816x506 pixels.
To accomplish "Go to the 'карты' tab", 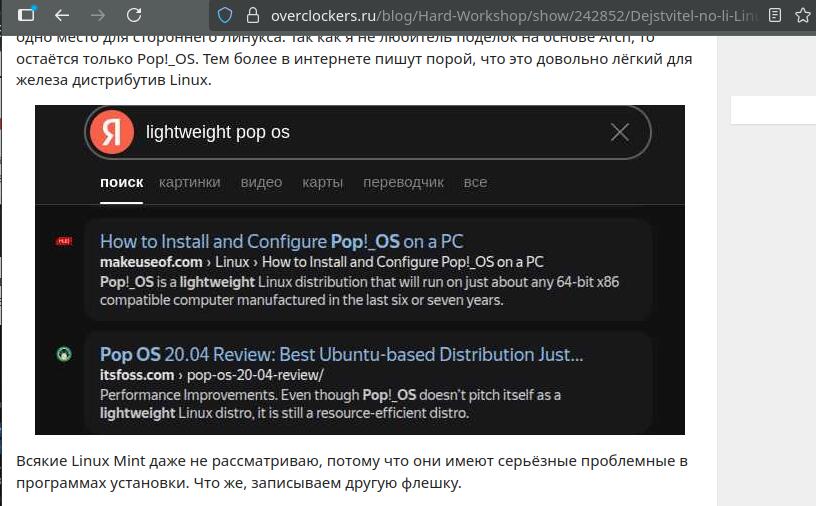I will (x=322, y=182).
